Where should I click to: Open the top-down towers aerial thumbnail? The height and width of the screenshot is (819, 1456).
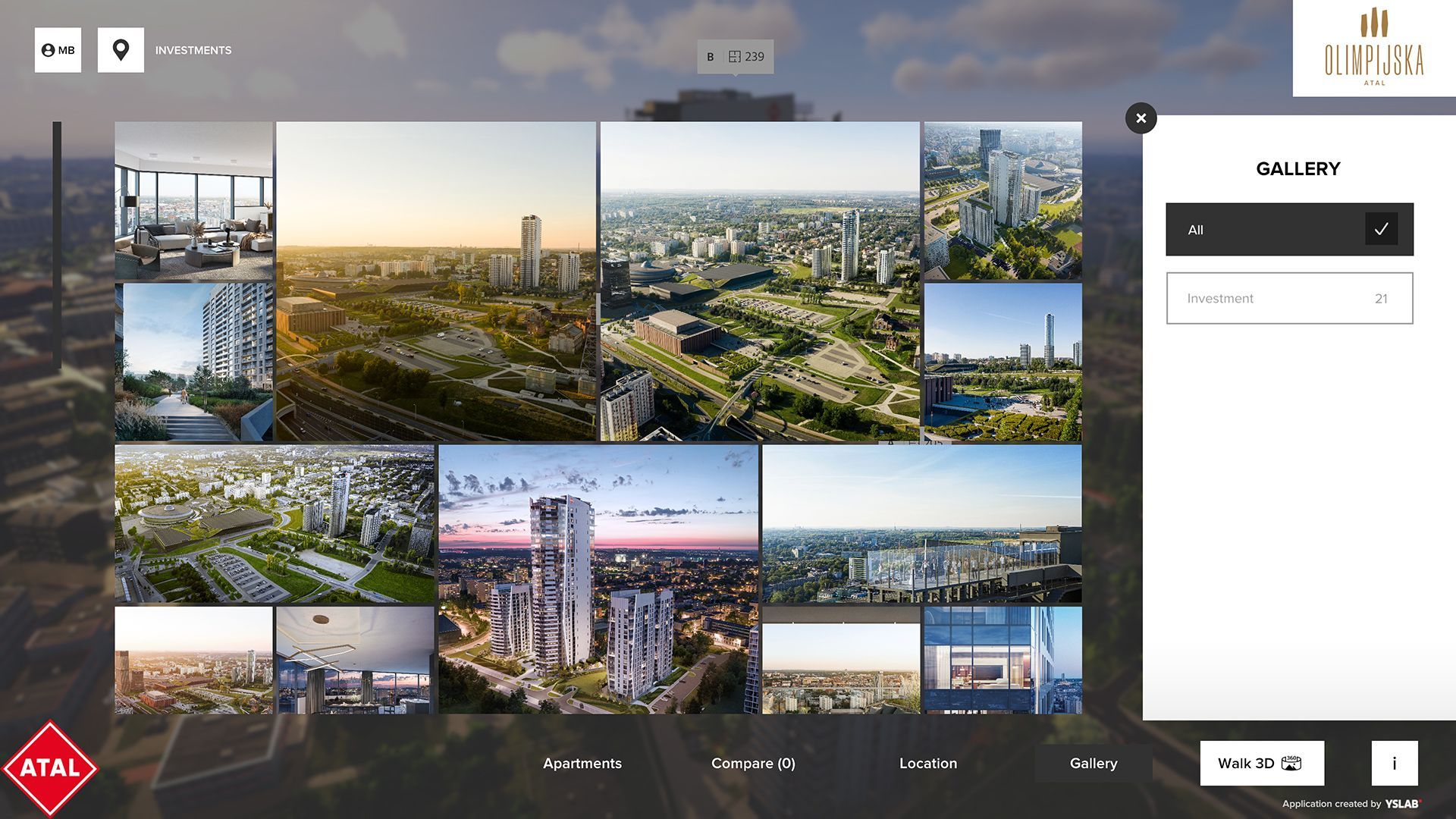[1003, 201]
